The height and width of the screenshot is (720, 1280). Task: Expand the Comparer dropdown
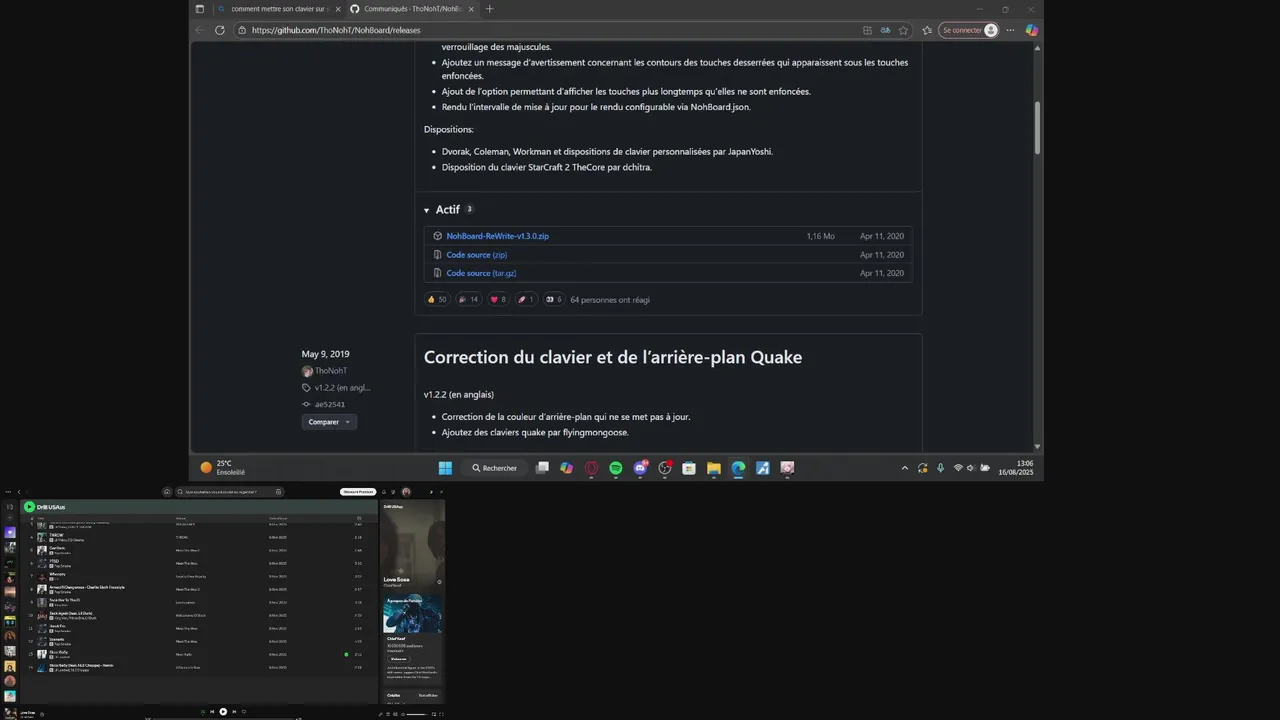pos(329,422)
